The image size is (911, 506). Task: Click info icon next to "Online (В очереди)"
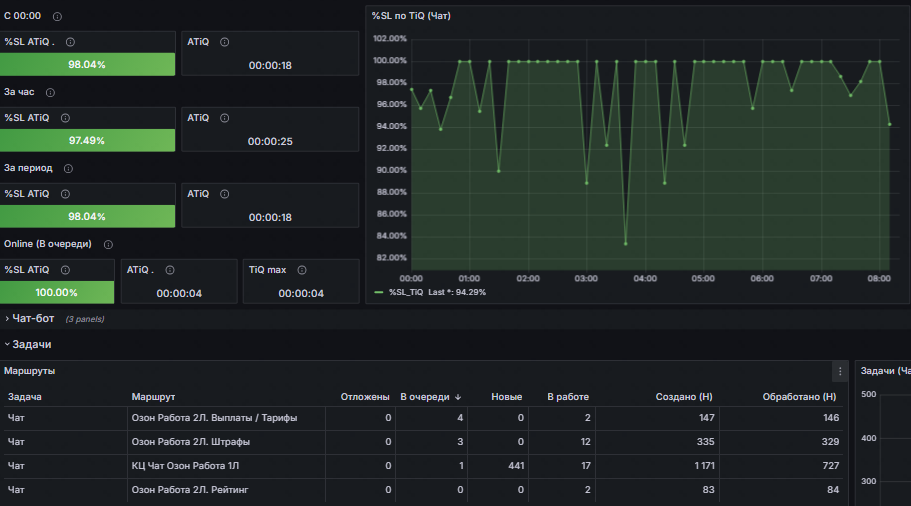(108, 244)
